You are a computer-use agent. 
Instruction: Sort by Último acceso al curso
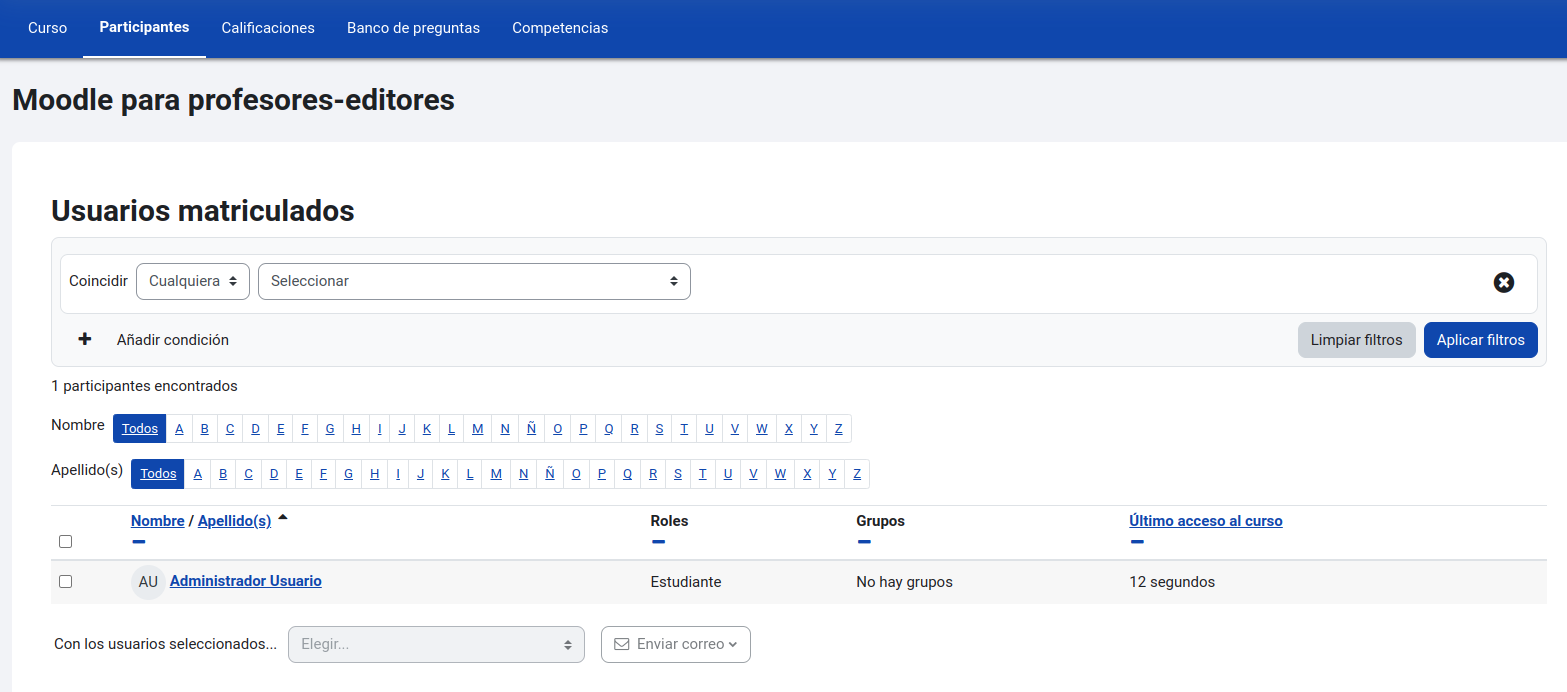1206,521
